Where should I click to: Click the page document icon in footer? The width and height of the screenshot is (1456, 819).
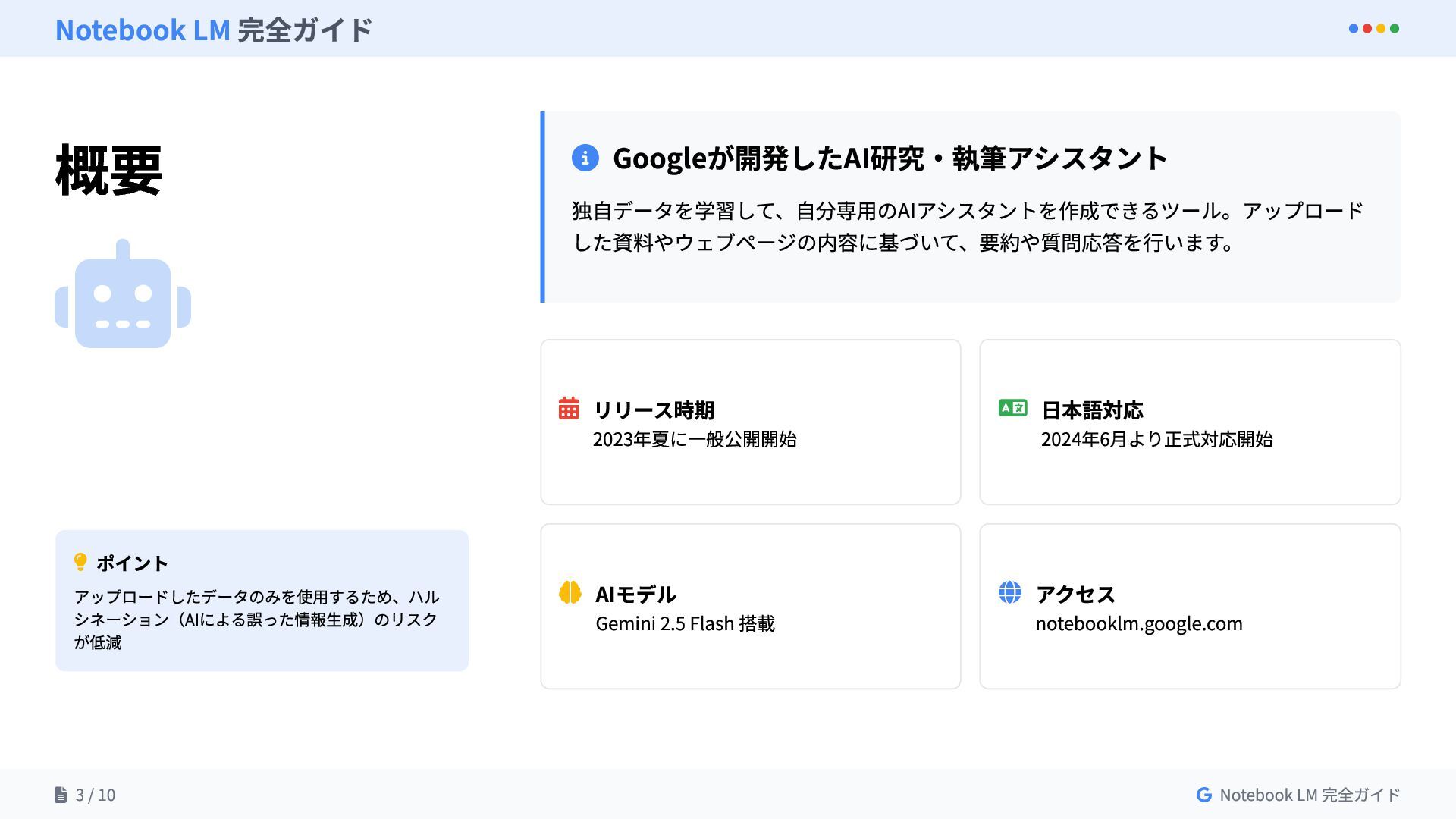tap(61, 795)
